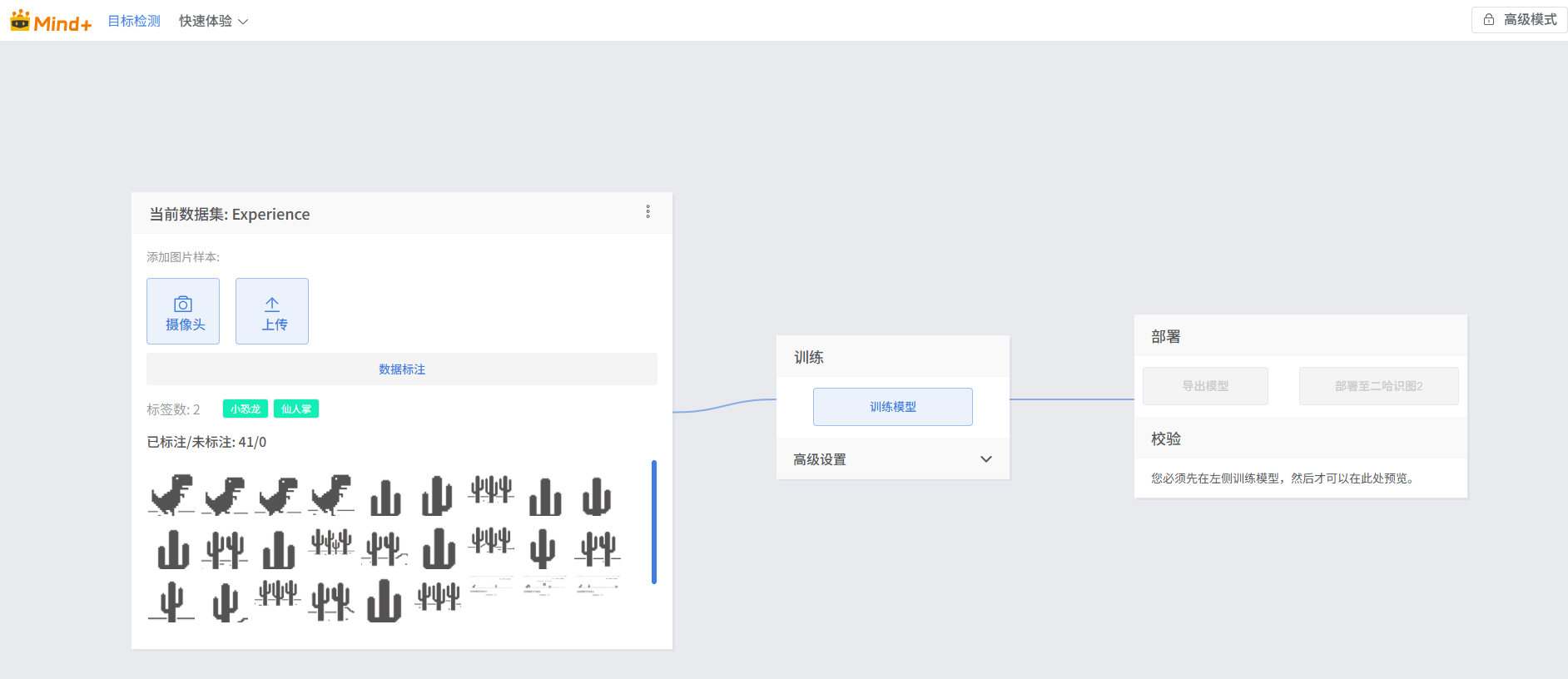Click the 导出模型 button

coord(1205,386)
